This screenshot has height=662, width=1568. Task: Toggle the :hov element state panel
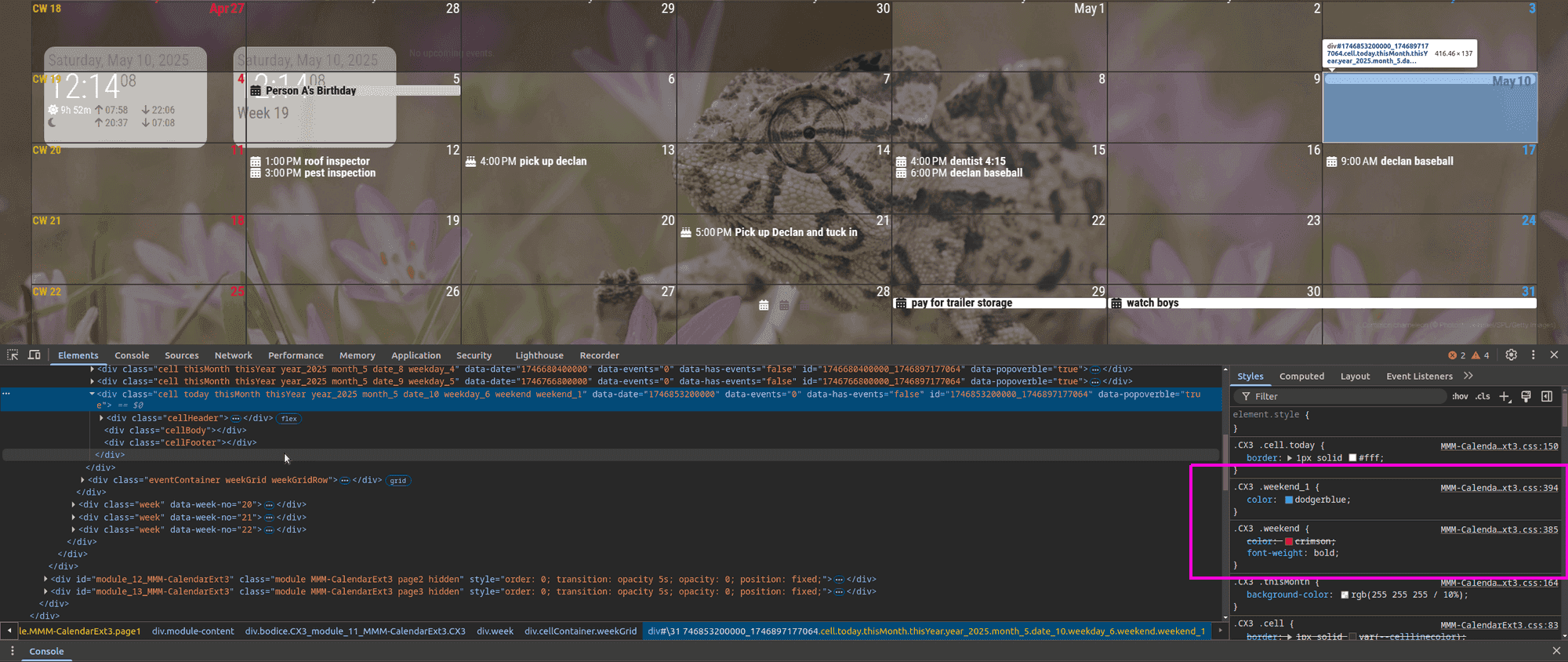coord(1460,397)
